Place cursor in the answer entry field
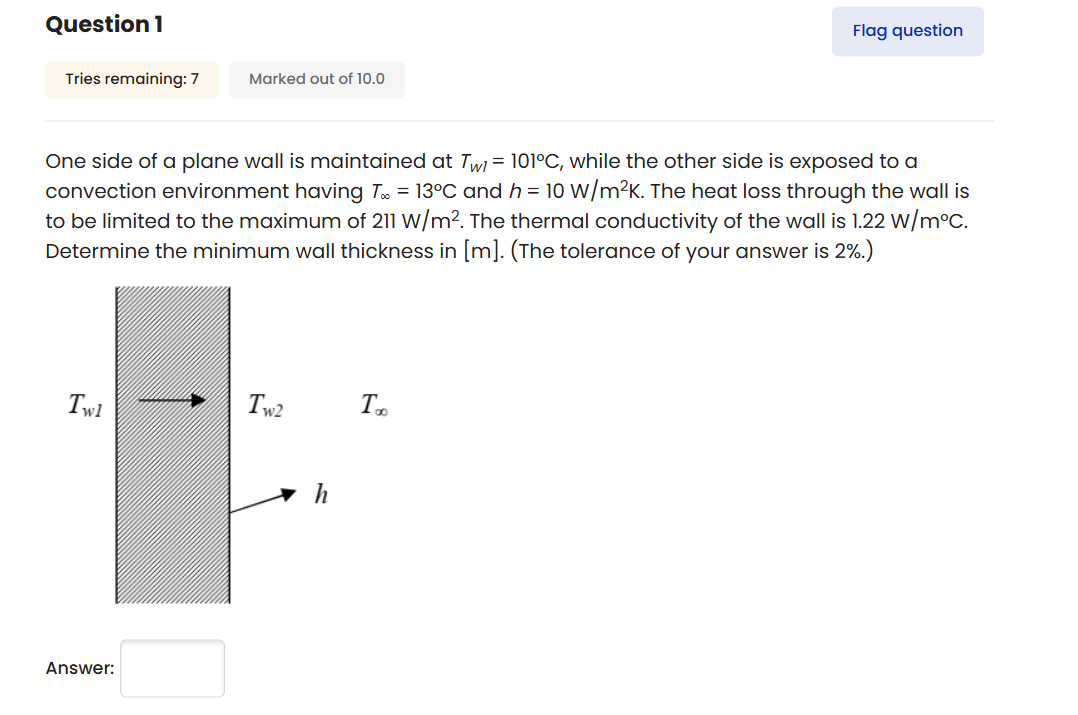 172,668
